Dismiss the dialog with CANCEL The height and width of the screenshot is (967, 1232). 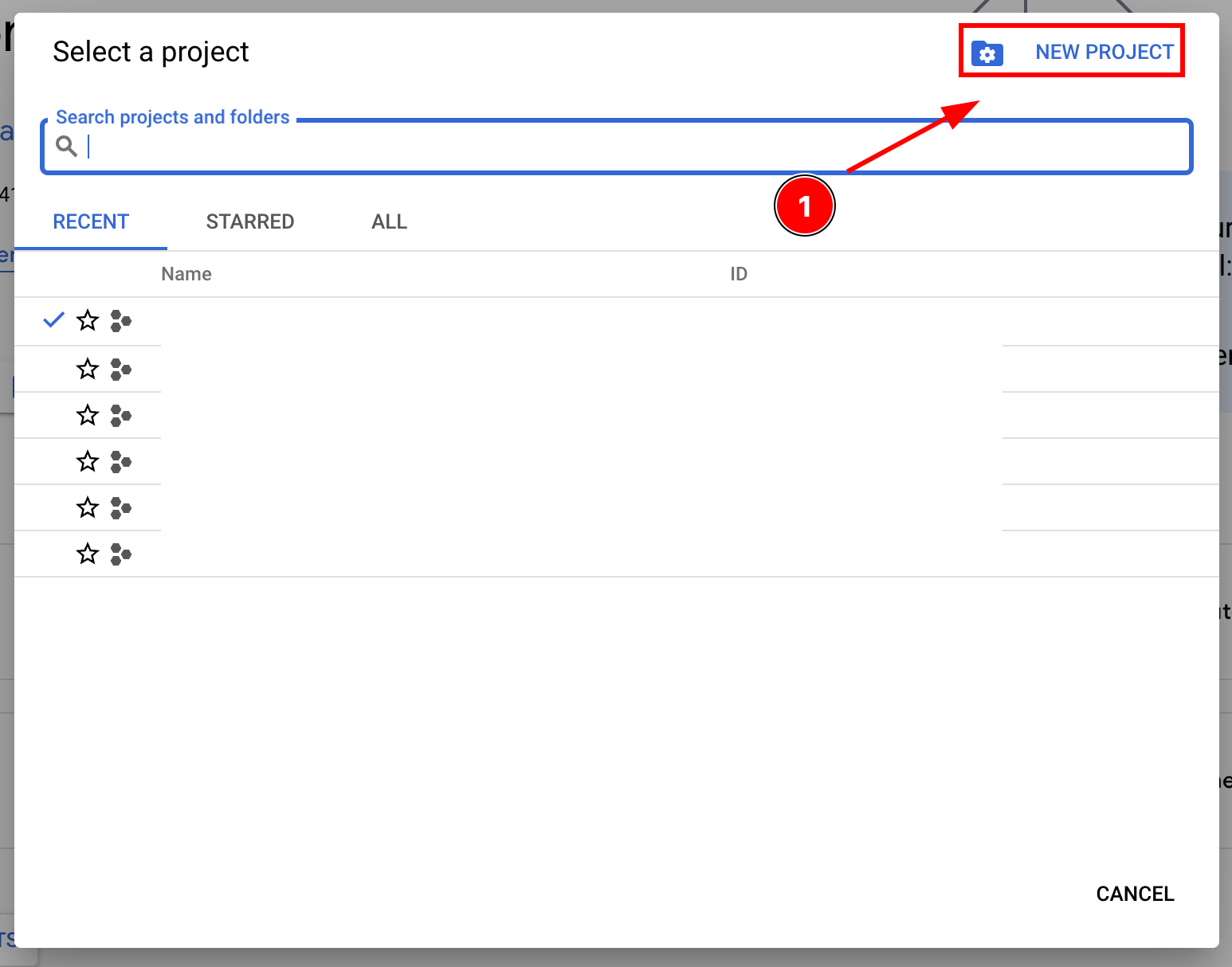[x=1135, y=894]
